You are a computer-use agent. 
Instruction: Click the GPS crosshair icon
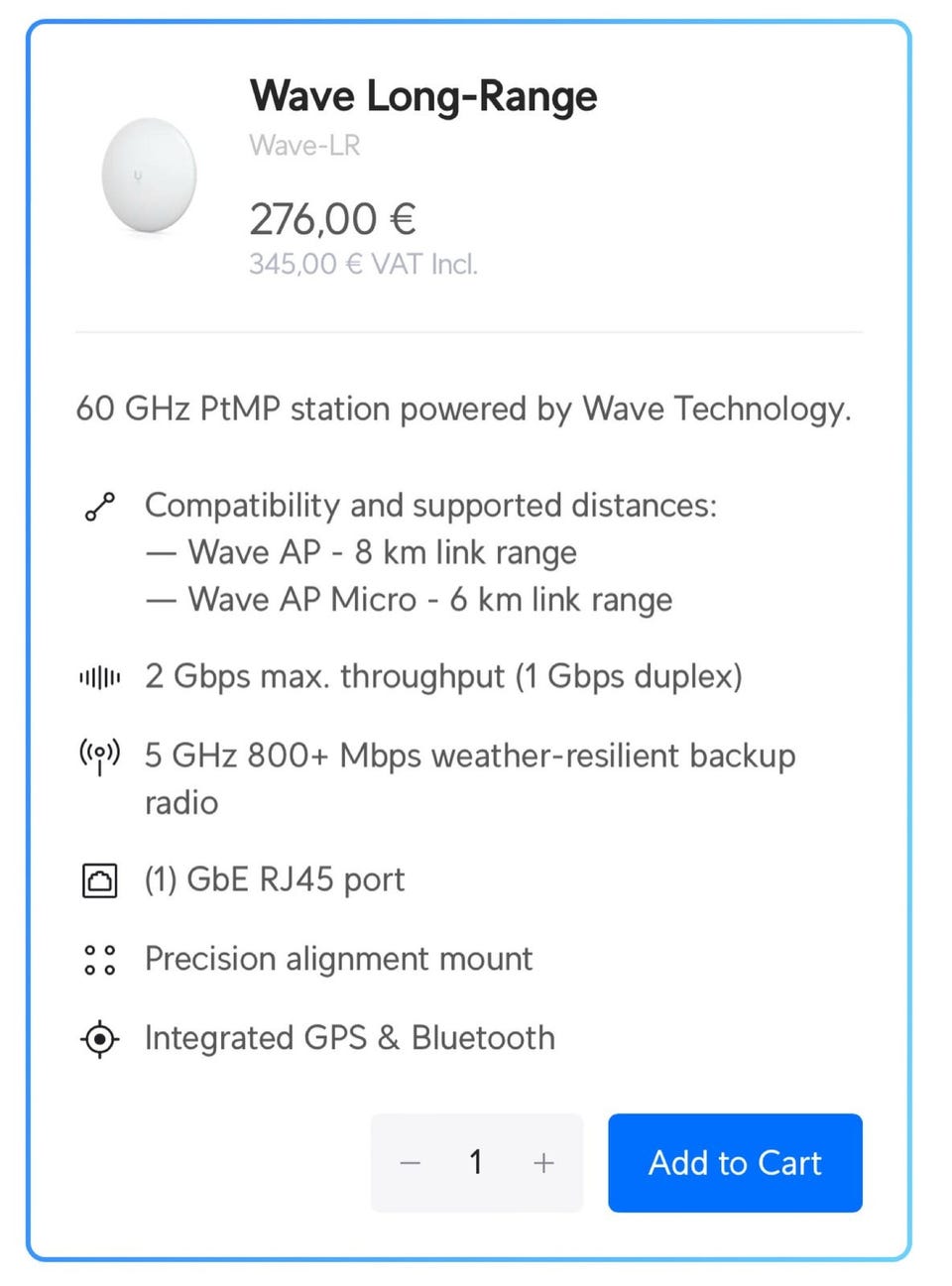[x=99, y=1039]
